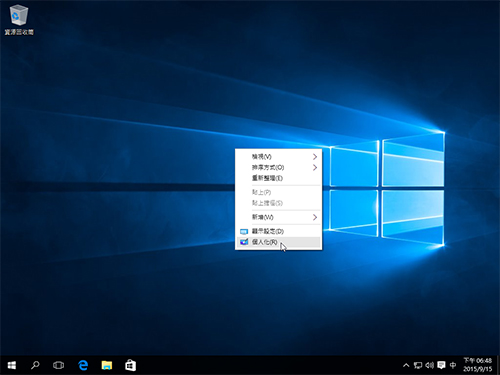Select 個人化(R) in the context menu
The height and width of the screenshot is (375, 500).
pos(279,242)
